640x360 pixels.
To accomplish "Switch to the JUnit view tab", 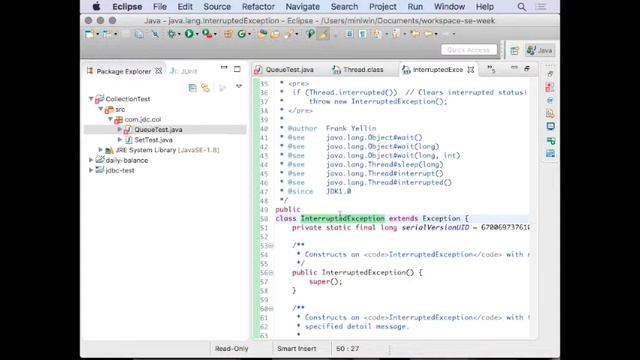I will pyautogui.click(x=184, y=71).
